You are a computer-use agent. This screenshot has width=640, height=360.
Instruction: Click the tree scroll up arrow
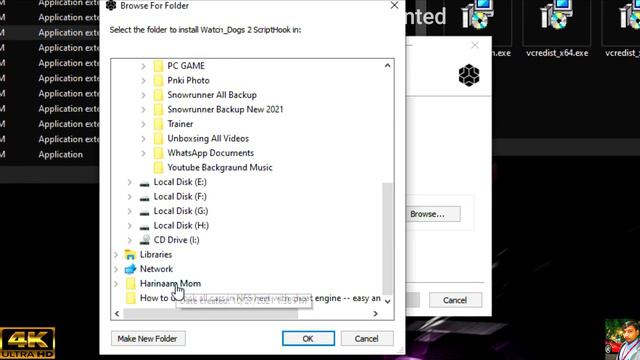(387, 65)
